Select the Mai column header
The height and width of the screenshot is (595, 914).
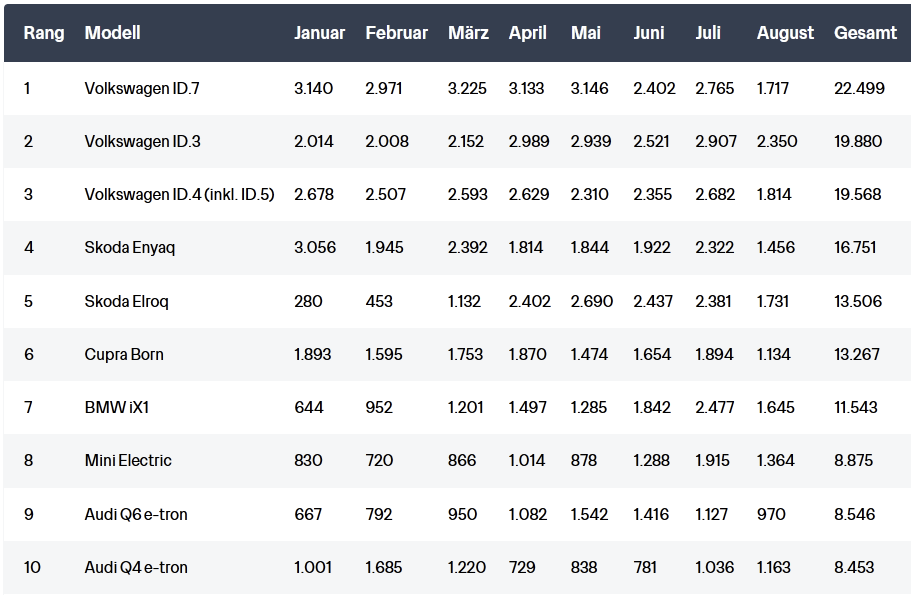tap(586, 33)
